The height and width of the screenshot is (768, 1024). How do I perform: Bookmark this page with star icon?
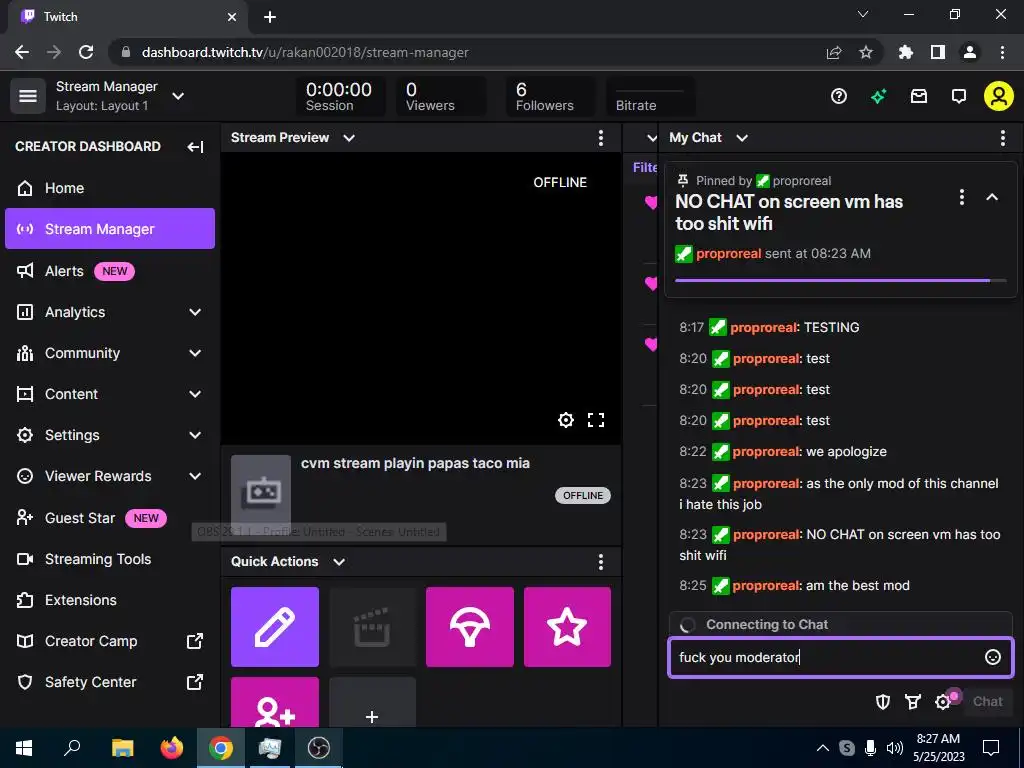(x=866, y=52)
